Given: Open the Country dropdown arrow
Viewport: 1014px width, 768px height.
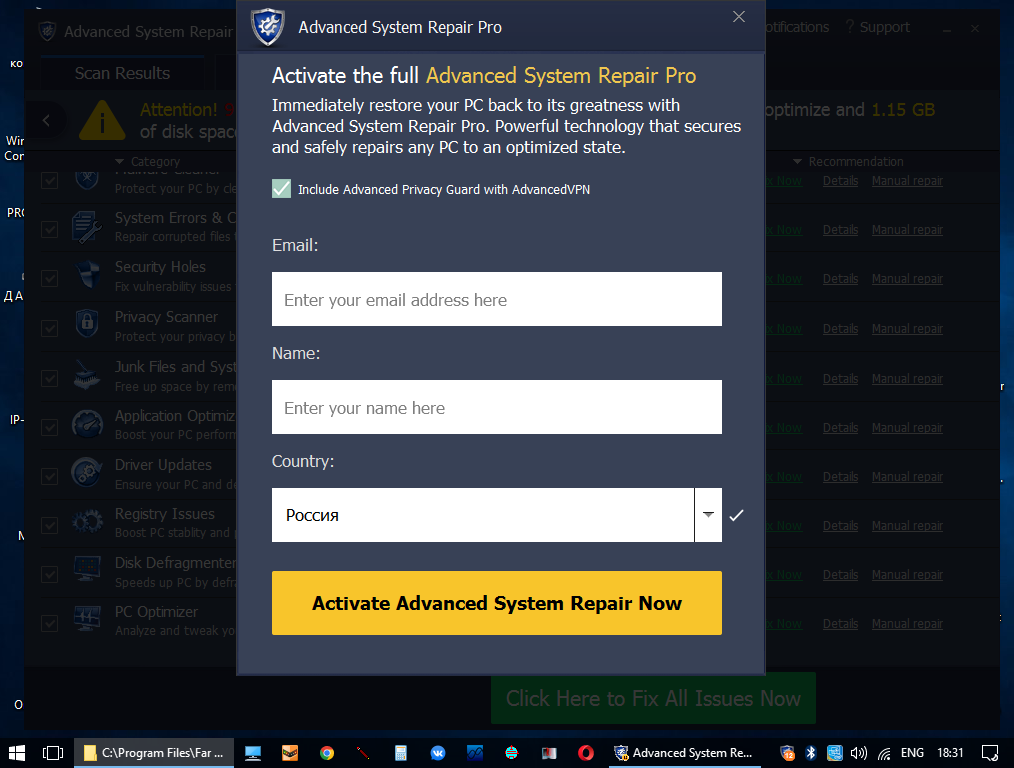Looking at the screenshot, I should tap(708, 515).
